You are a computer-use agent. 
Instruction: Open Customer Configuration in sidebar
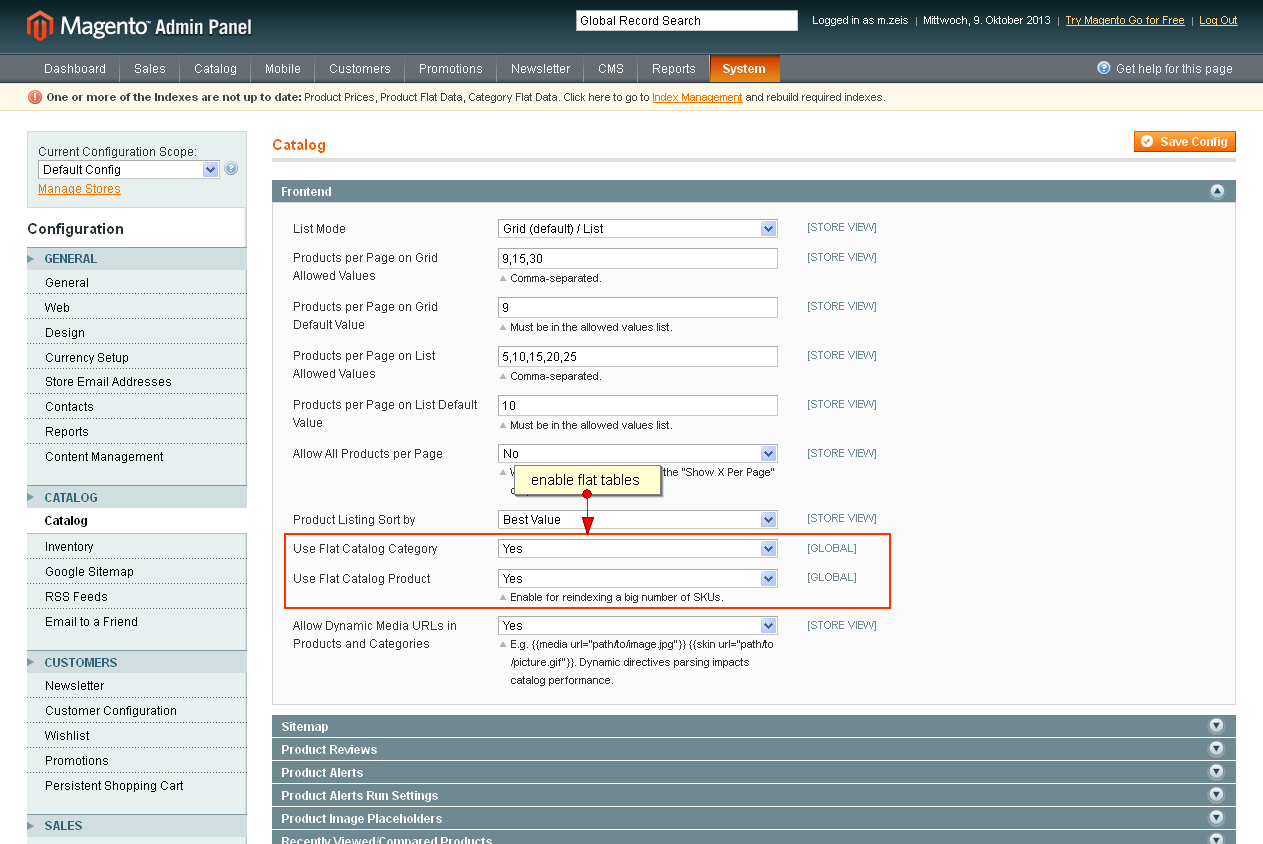(x=136, y=711)
